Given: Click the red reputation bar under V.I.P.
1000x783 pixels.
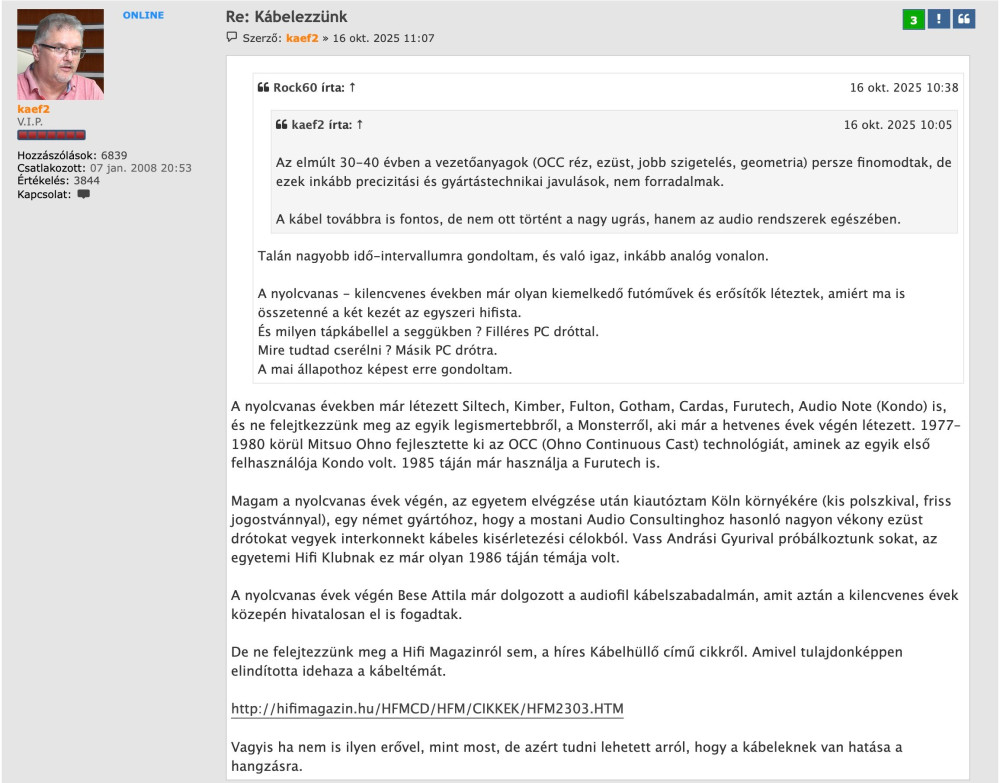Looking at the screenshot, I should tap(50, 136).
